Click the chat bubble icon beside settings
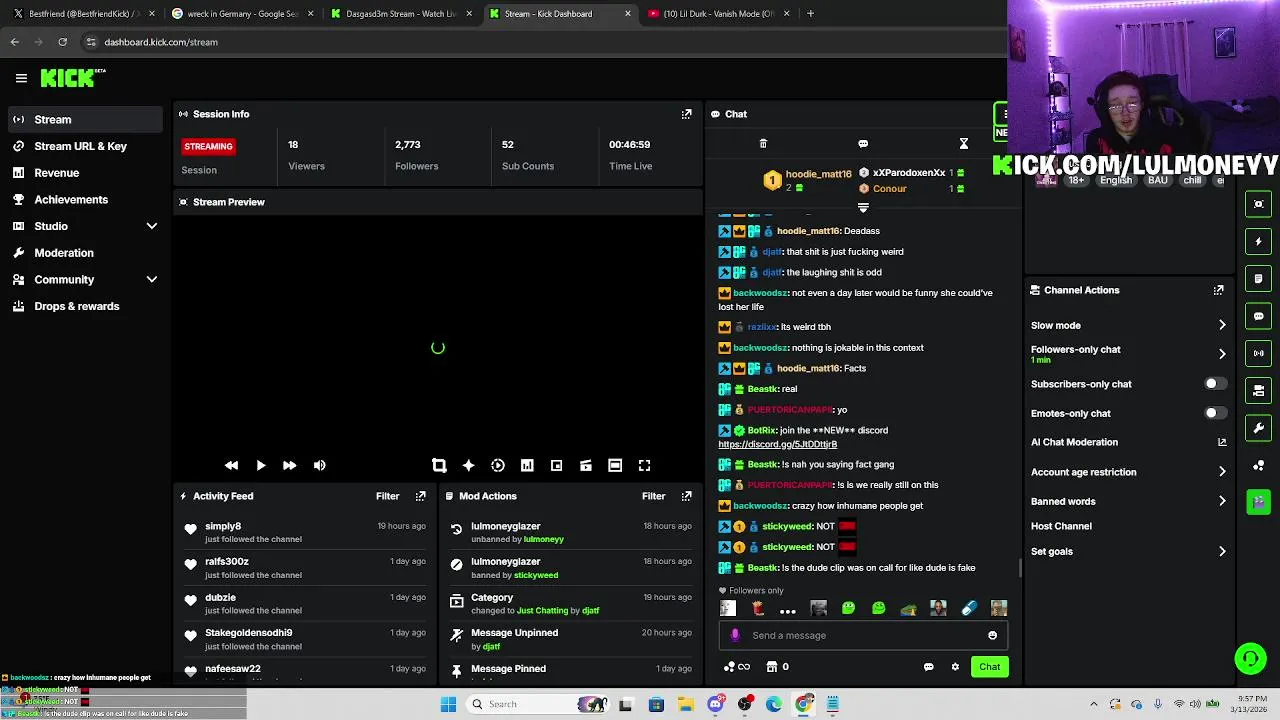The image size is (1280, 720). tap(928, 667)
